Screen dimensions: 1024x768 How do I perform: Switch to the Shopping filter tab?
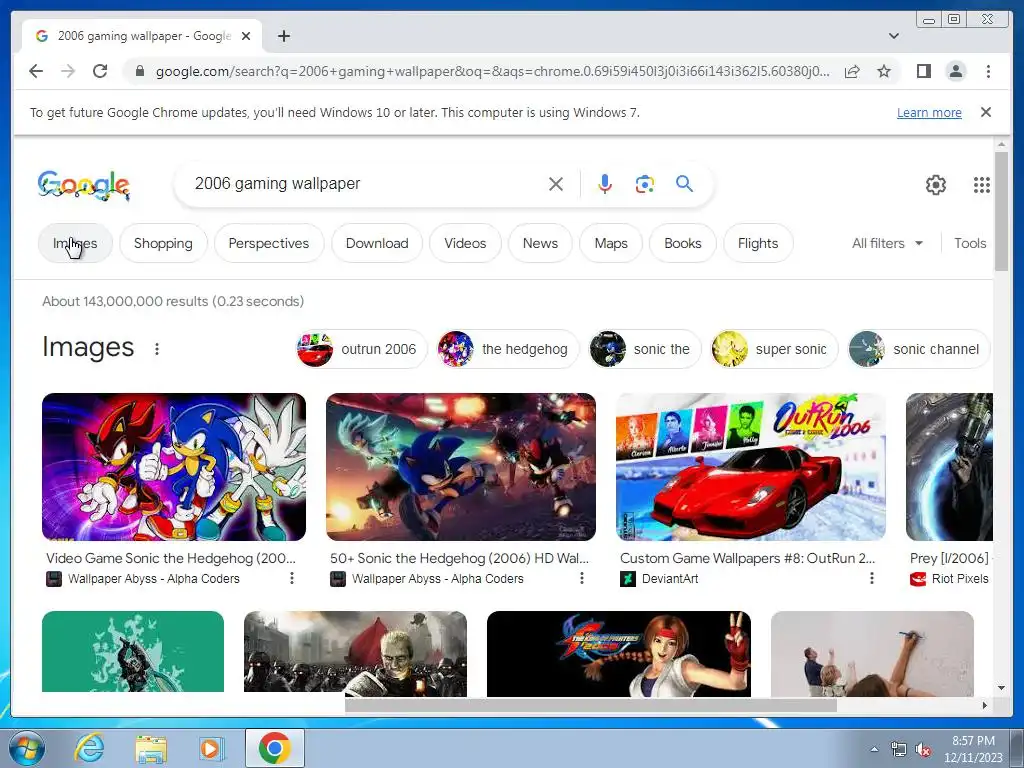point(163,243)
